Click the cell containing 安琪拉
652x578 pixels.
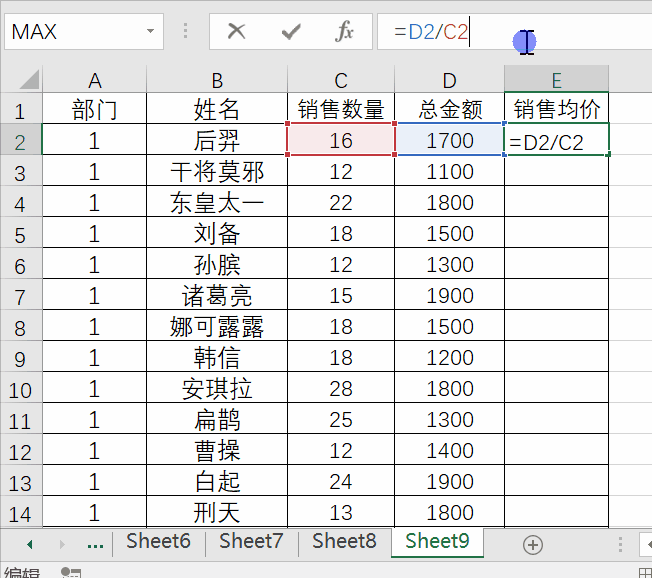(217, 388)
